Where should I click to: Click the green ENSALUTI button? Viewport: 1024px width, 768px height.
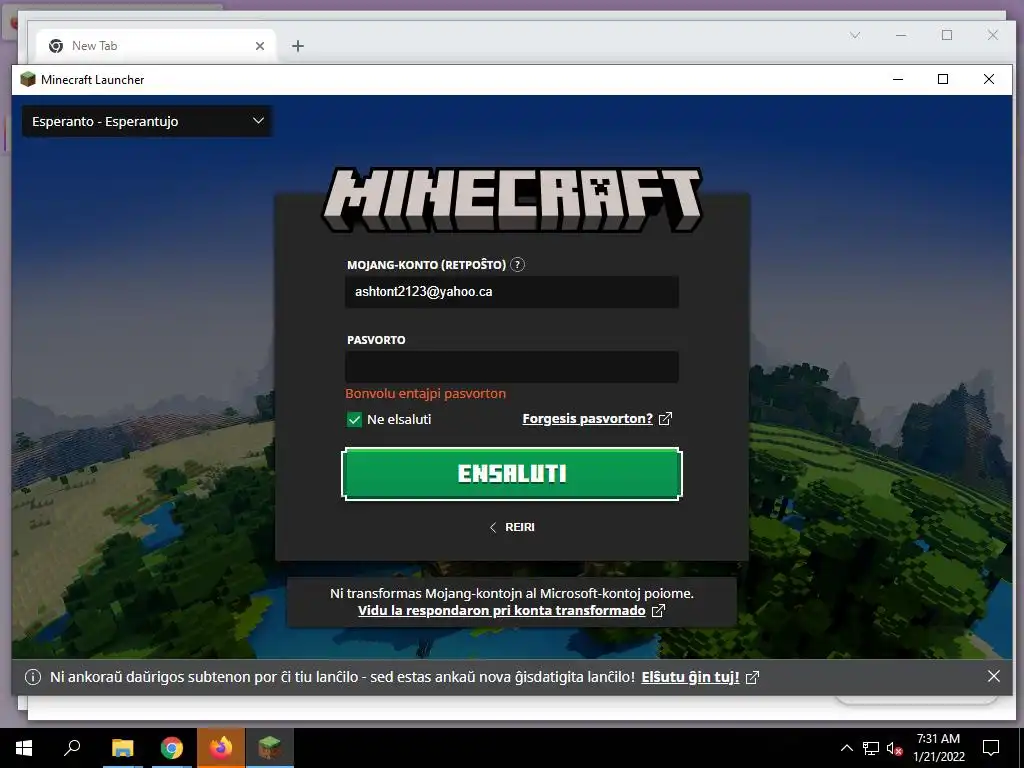[511, 474]
